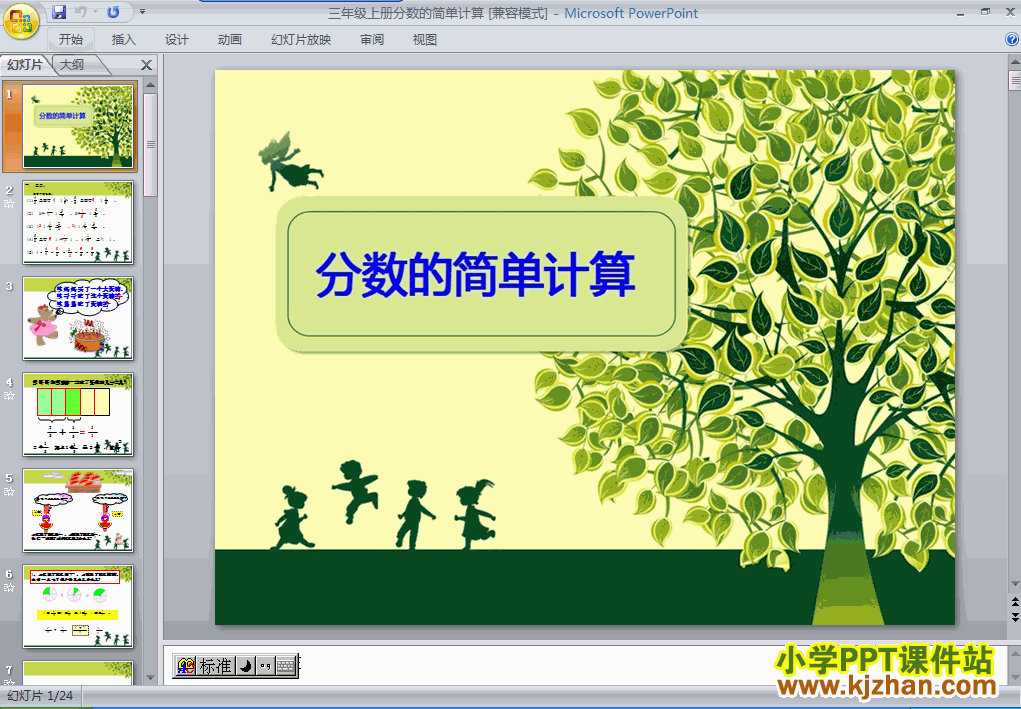Select the partially visible slide 7 thumbnail
Image resolution: width=1021 pixels, height=709 pixels.
78,673
